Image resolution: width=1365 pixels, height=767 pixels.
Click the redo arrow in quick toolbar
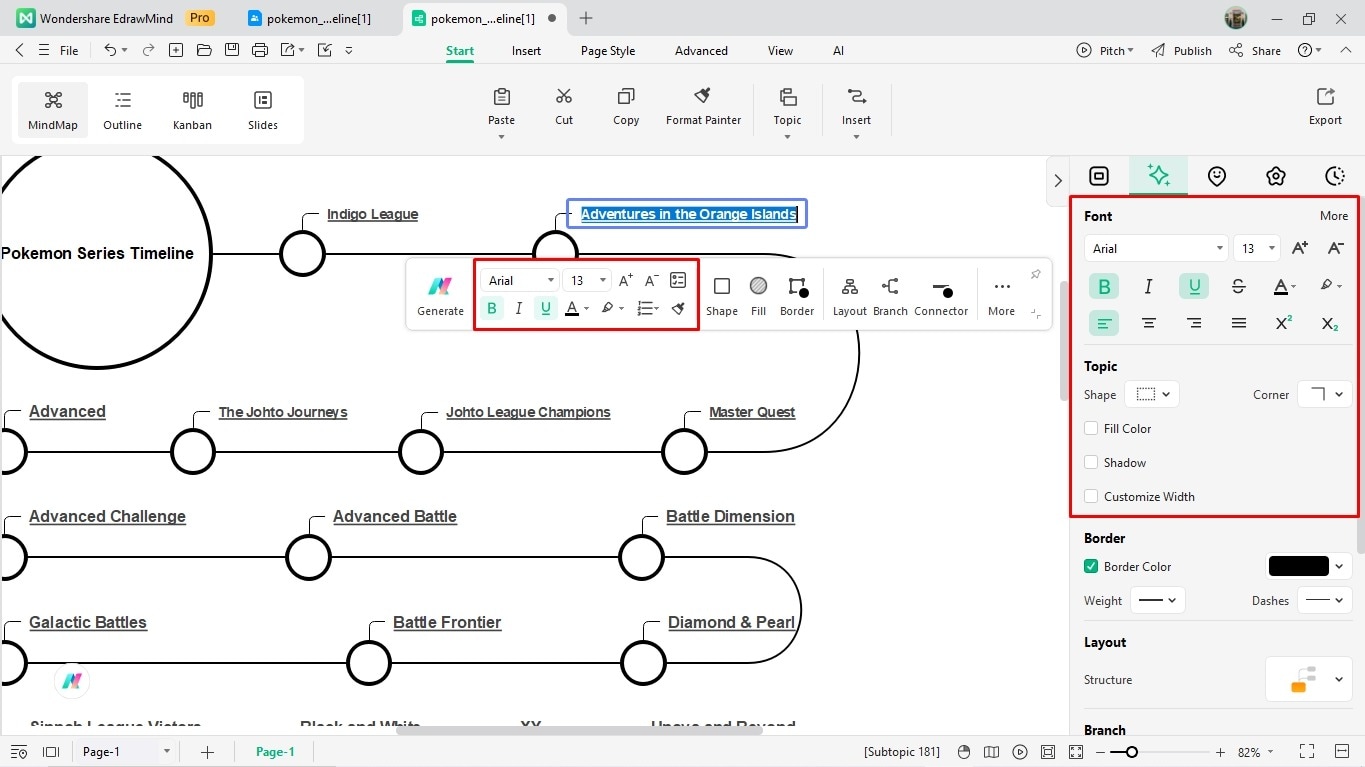click(x=148, y=50)
